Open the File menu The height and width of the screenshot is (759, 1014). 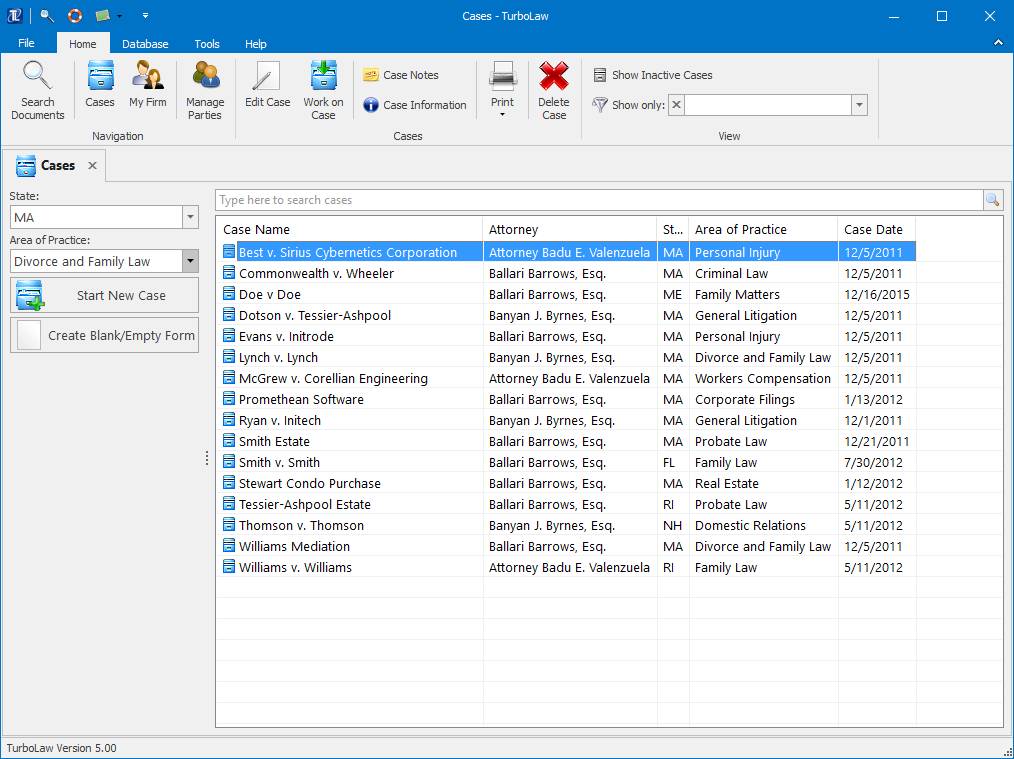[27, 43]
